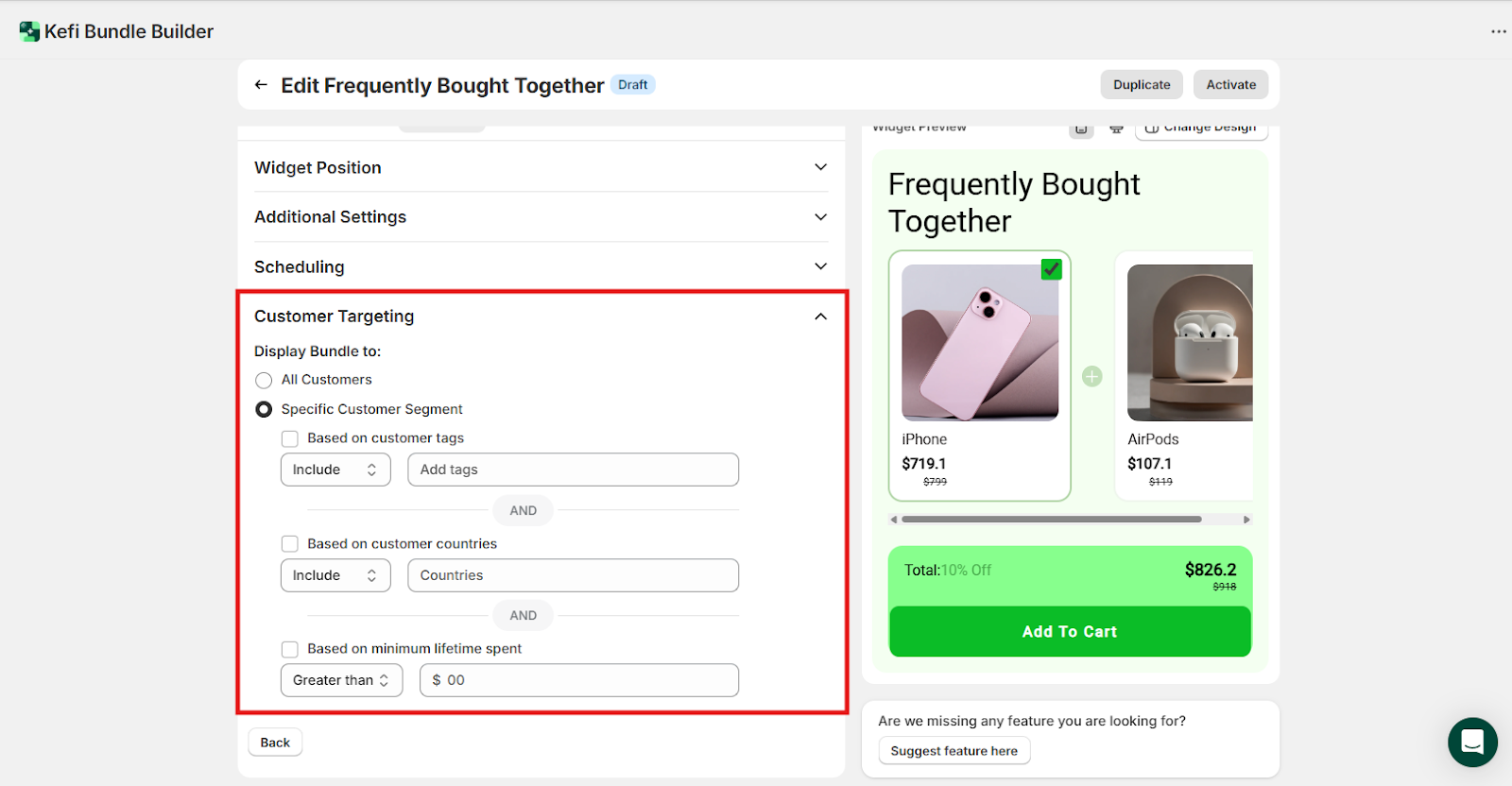Click the Add tags input field
The height and width of the screenshot is (786, 1512).
point(573,470)
